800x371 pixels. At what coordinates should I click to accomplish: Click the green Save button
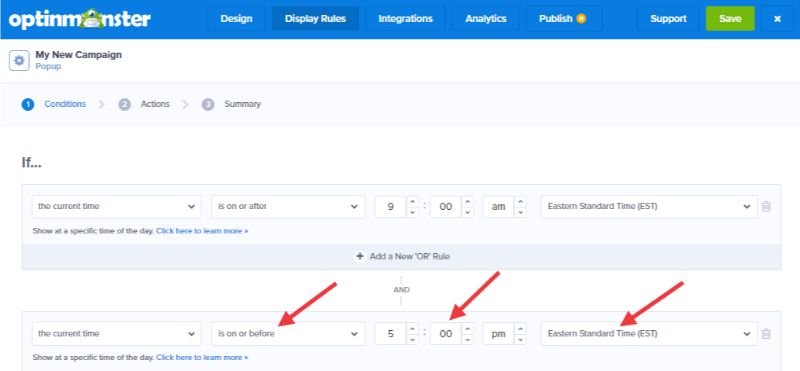coord(730,19)
